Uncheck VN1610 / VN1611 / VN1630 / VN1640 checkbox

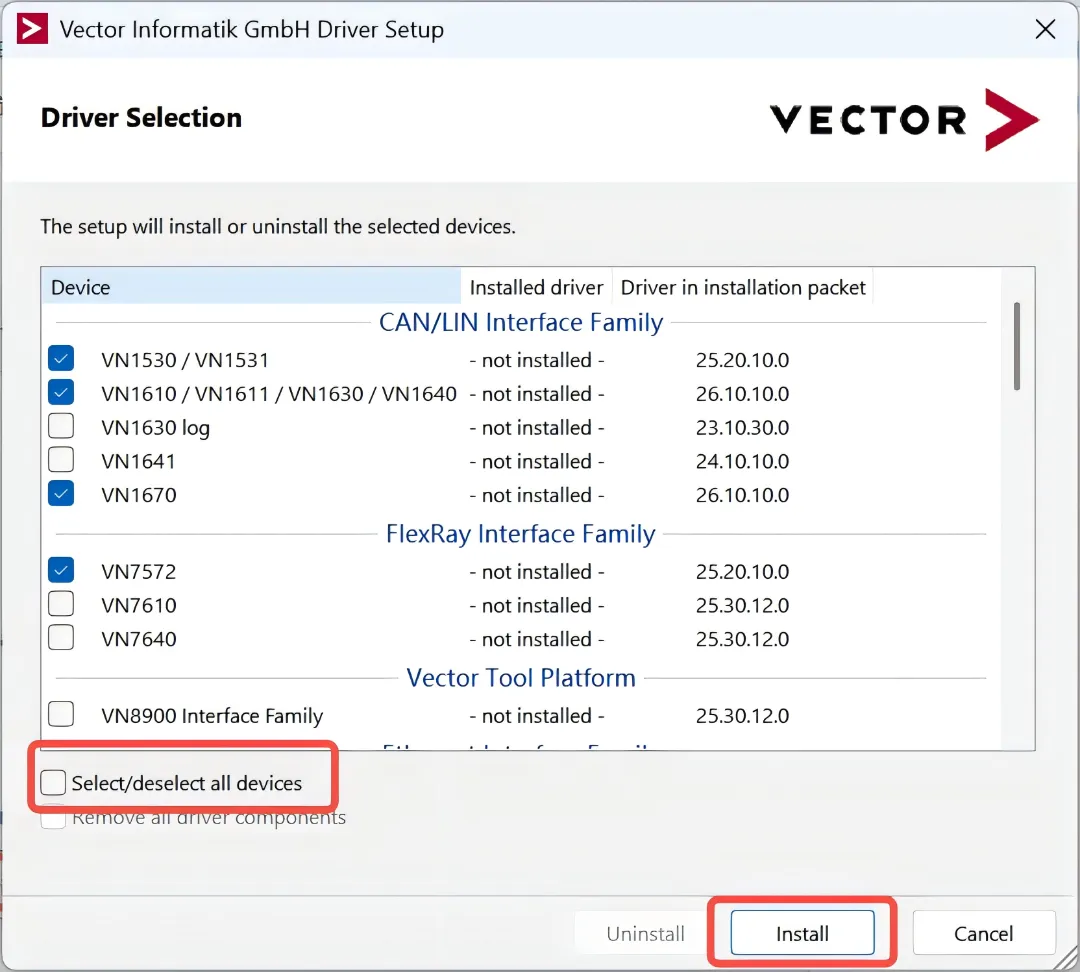coord(61,392)
